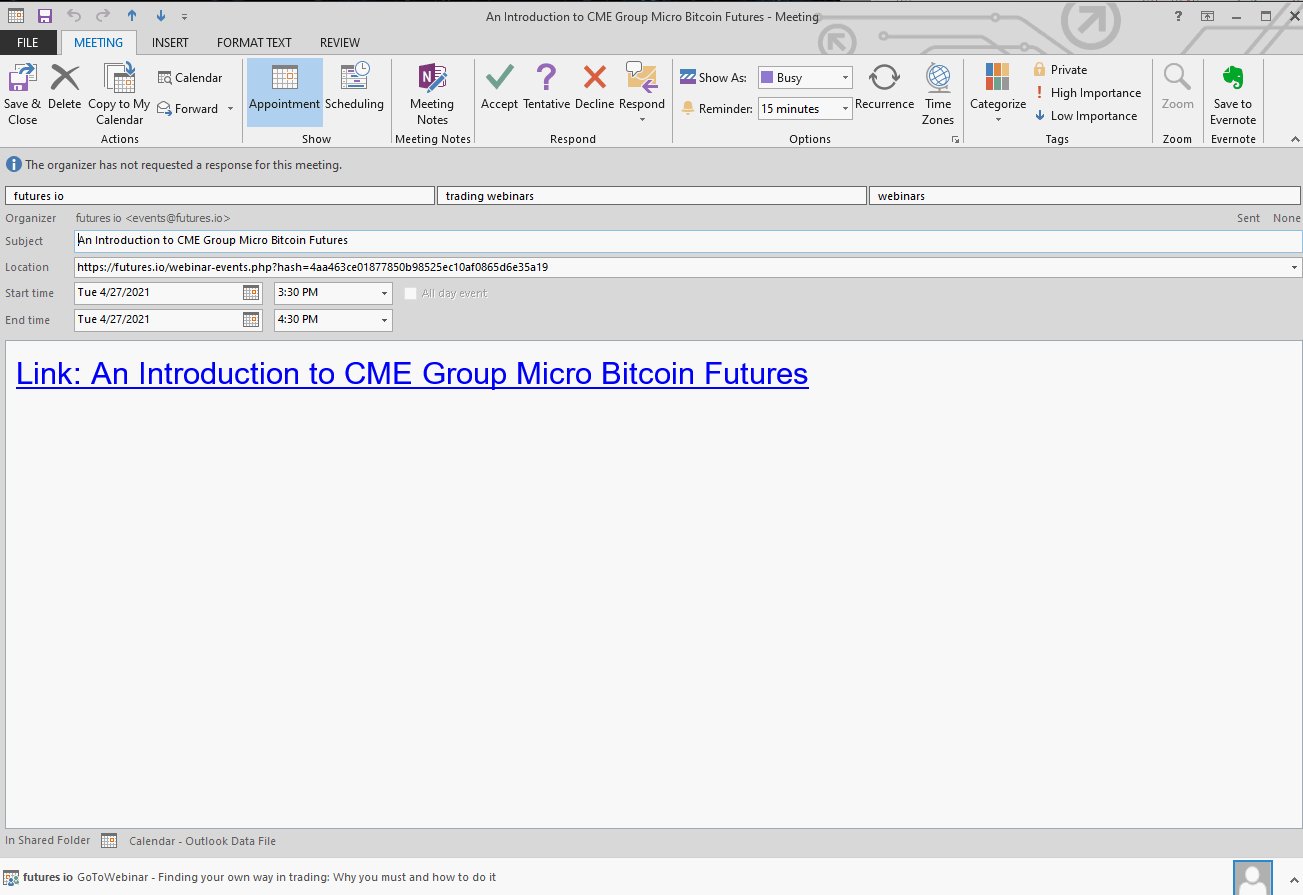The image size is (1303, 895).
Task: Open the Options group dialog launcher
Action: click(x=955, y=140)
